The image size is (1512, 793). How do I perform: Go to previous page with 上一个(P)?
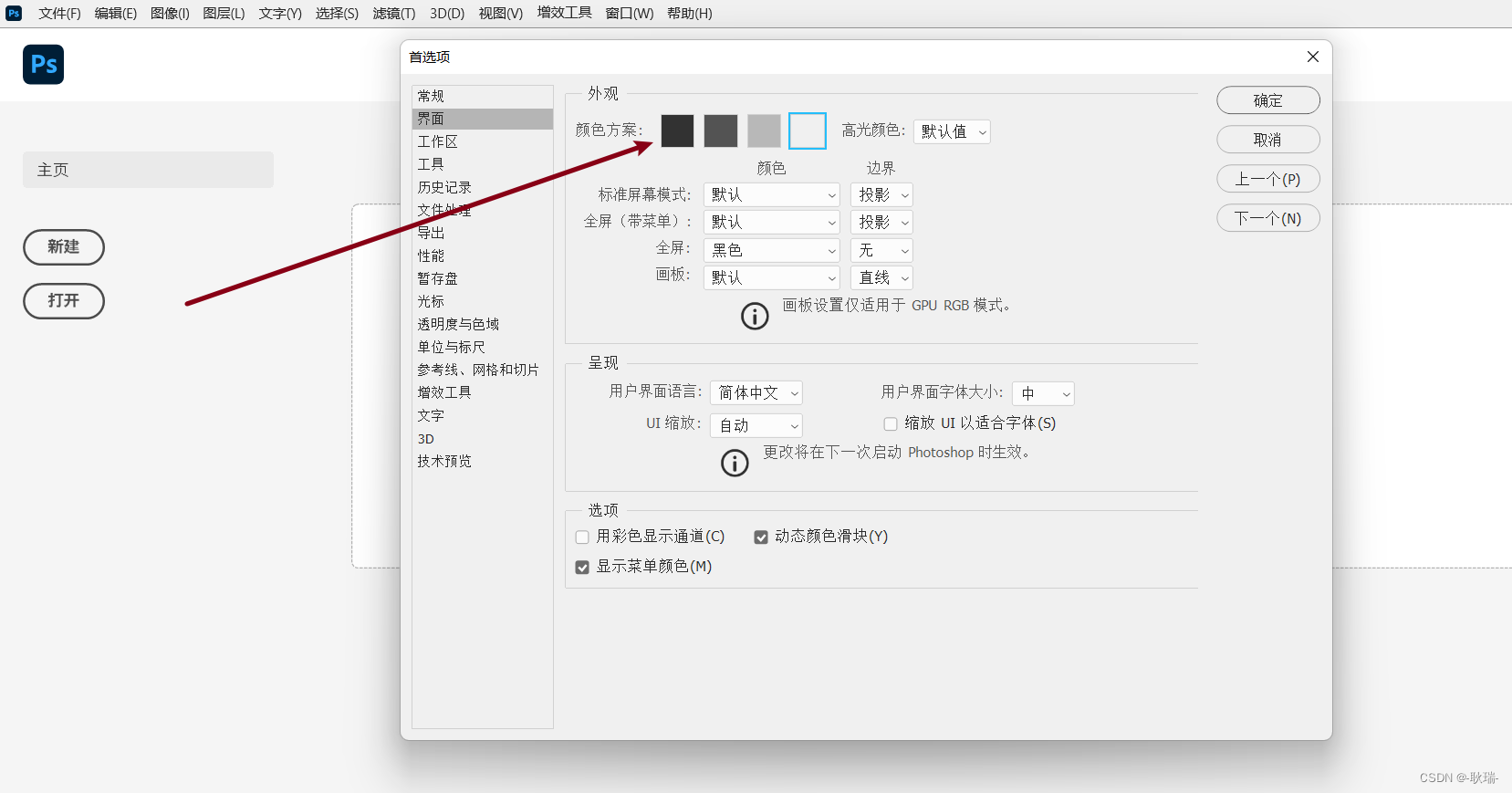(1268, 179)
